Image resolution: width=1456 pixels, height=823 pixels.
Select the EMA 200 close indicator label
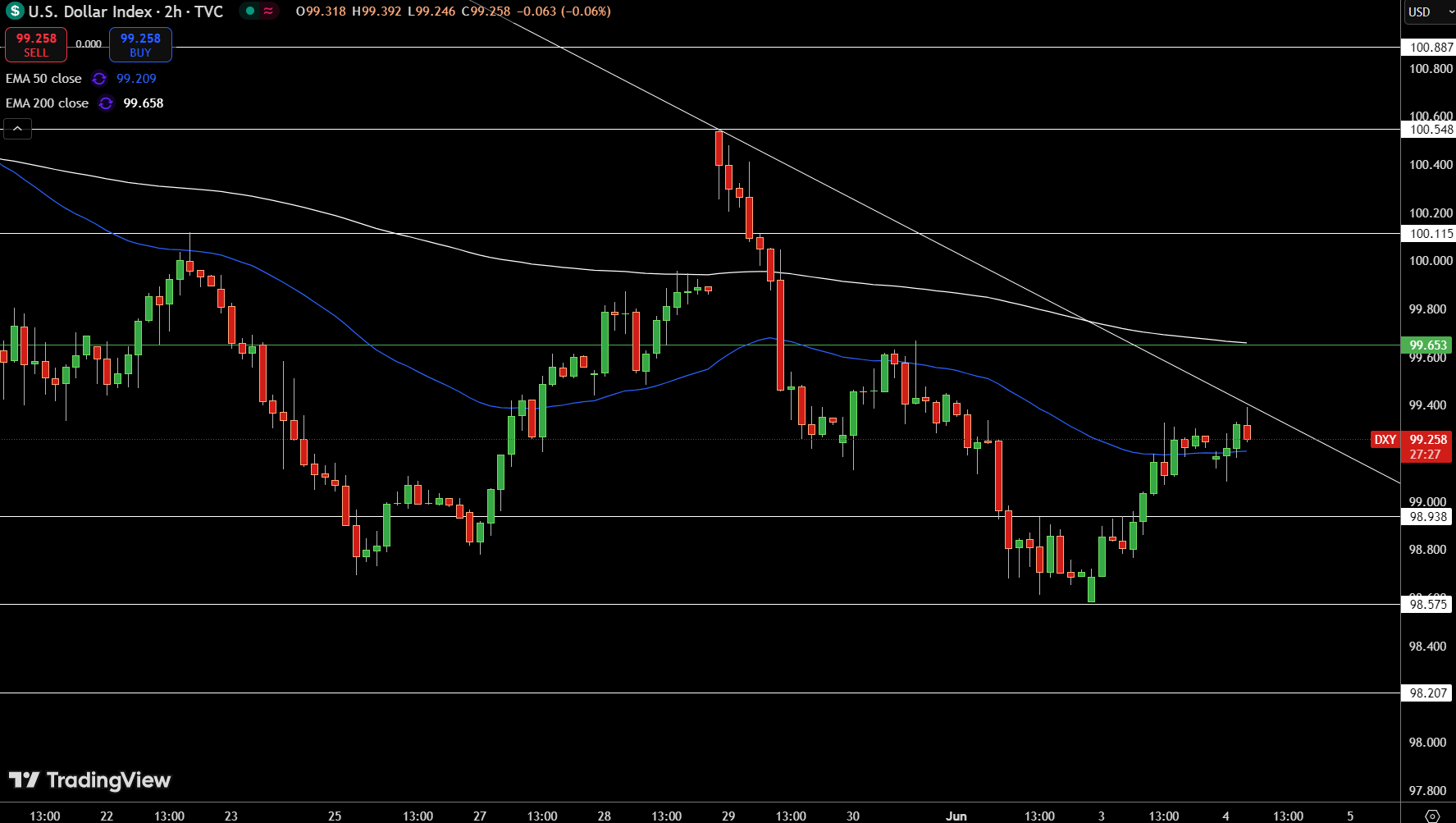click(x=47, y=103)
